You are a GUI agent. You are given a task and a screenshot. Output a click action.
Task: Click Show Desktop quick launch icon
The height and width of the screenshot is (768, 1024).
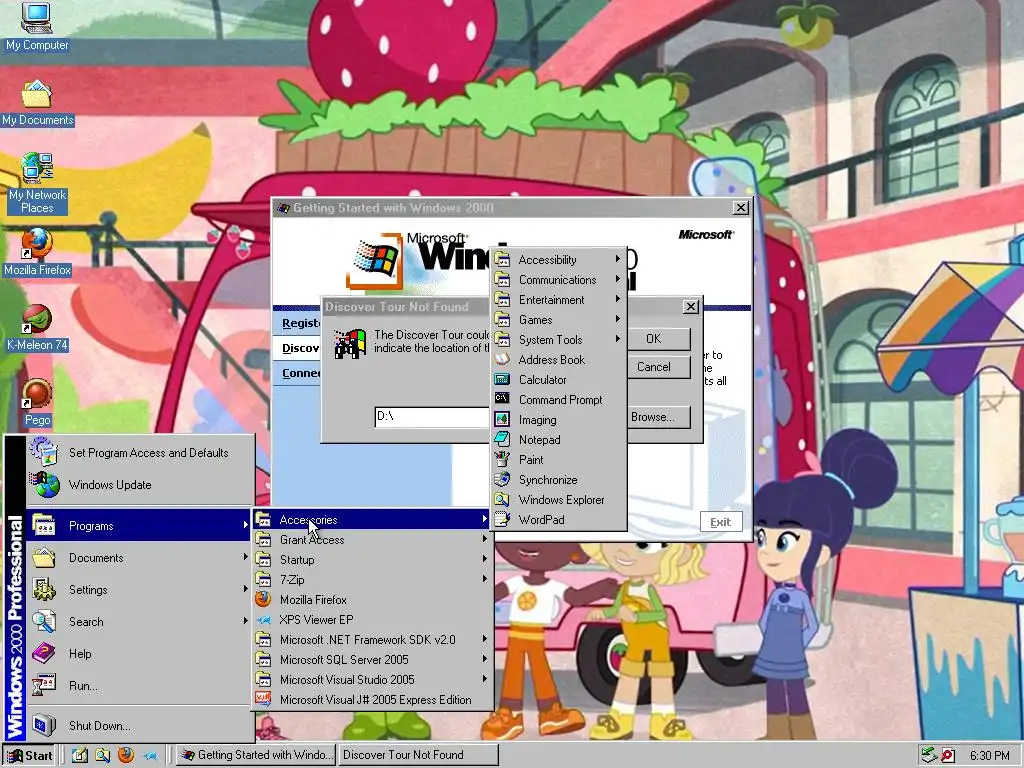(x=80, y=755)
